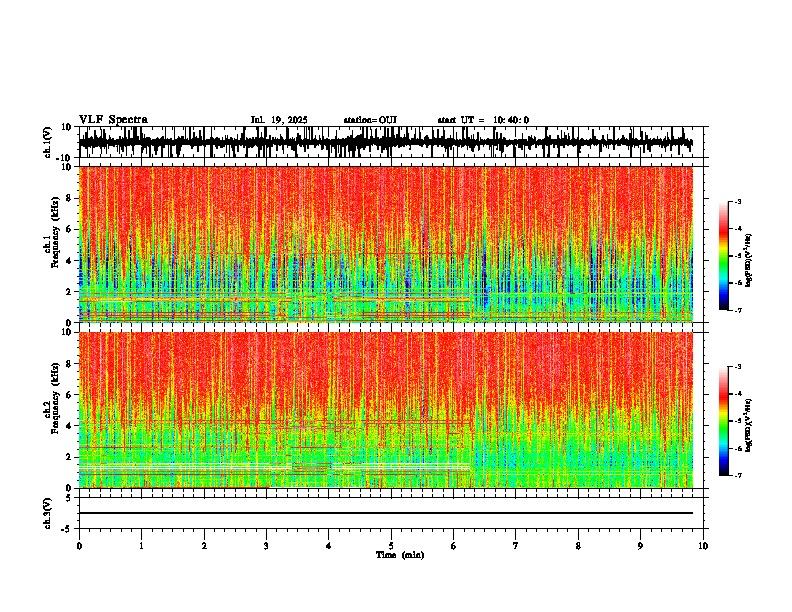Click the '2' kHz tick of ch.1 spectrogram

coord(70,291)
